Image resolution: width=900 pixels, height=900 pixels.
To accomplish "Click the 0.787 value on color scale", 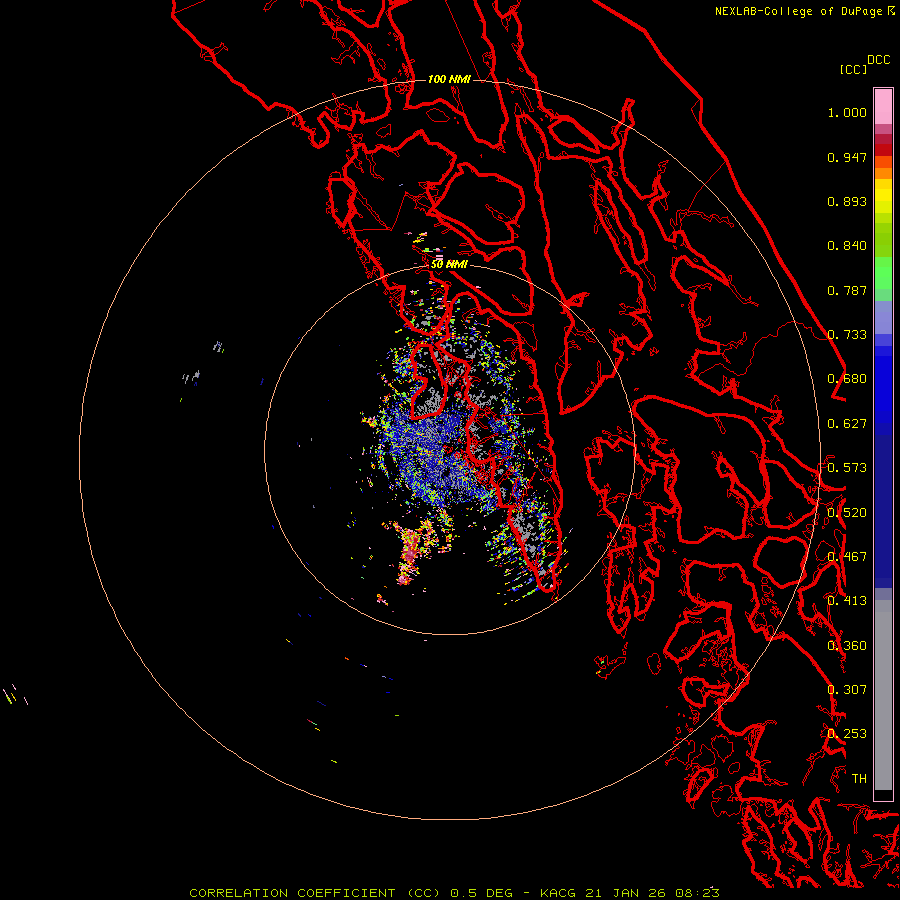I will 847,290.
